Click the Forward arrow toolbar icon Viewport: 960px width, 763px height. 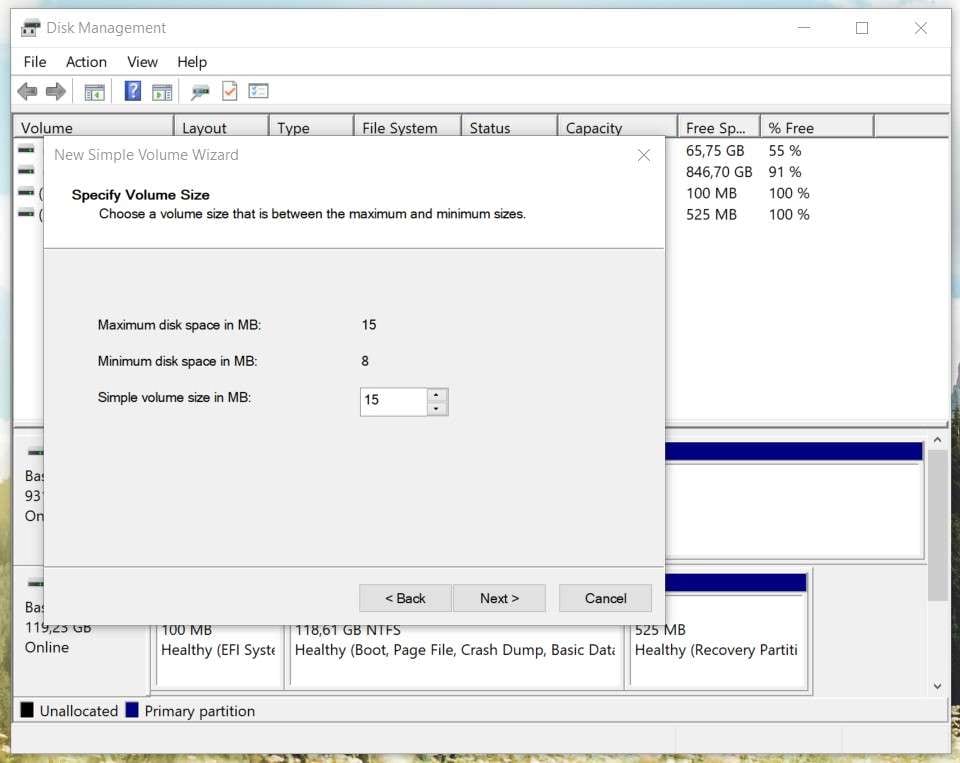click(x=56, y=92)
